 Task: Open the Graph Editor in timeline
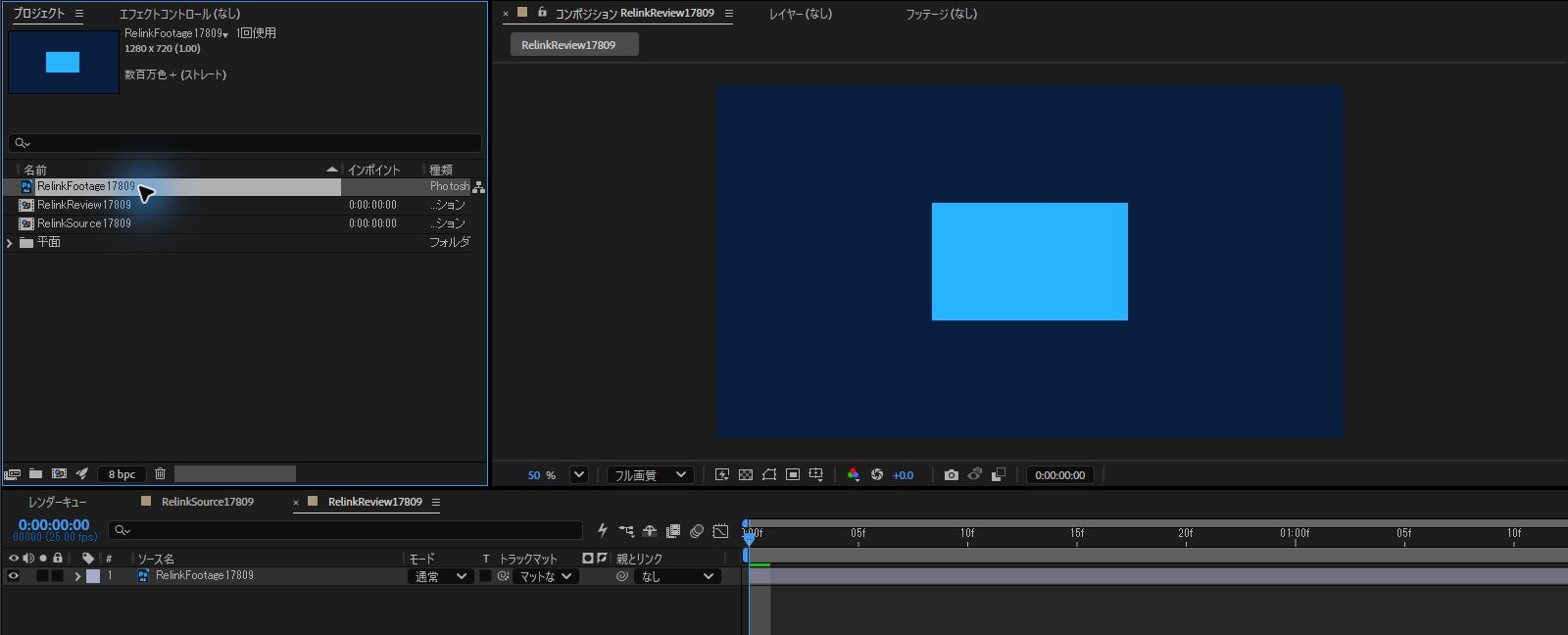coord(720,531)
